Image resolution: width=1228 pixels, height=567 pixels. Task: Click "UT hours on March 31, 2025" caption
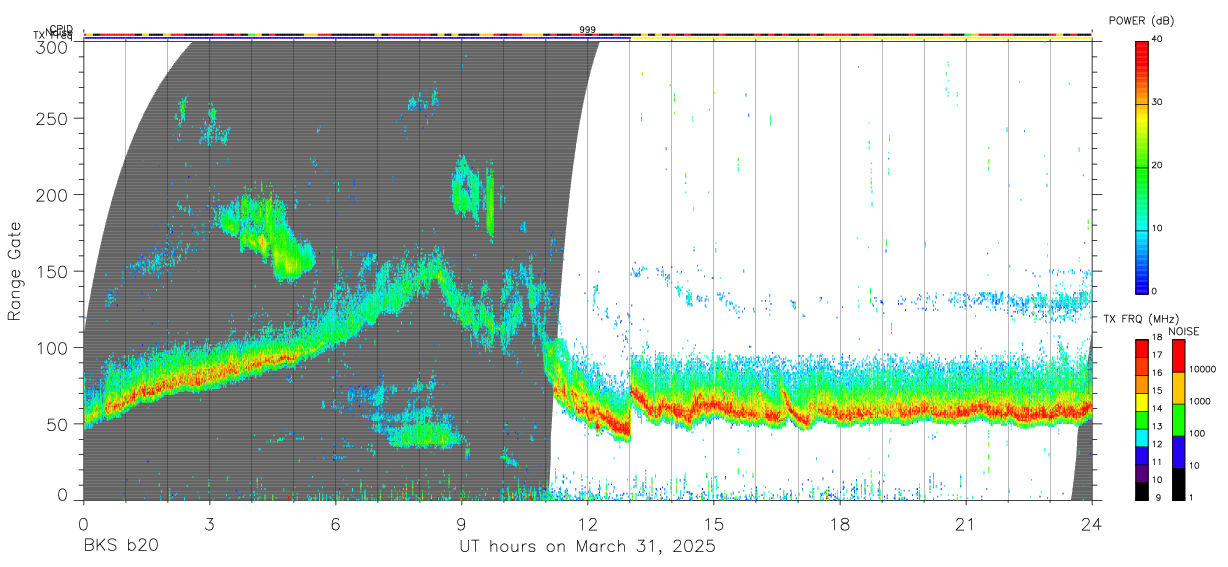[588, 547]
